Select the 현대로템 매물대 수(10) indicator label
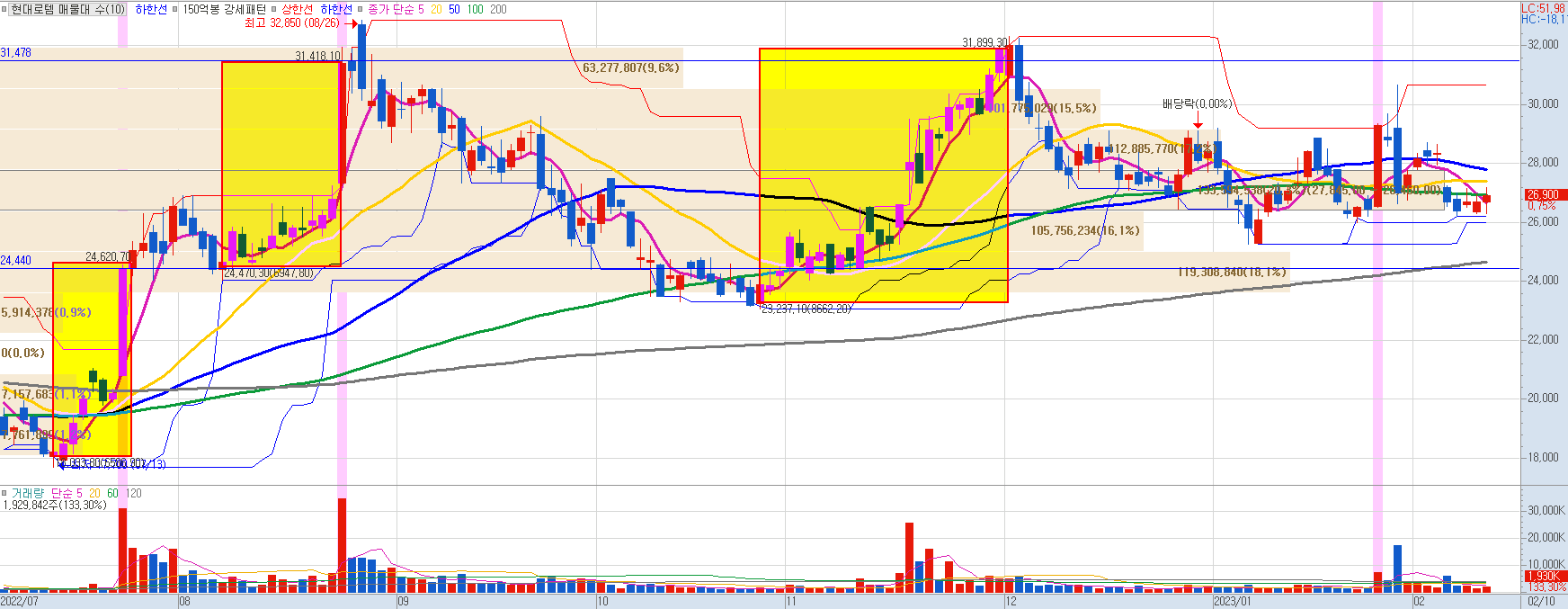The width and height of the screenshot is (1568, 609). (68, 9)
